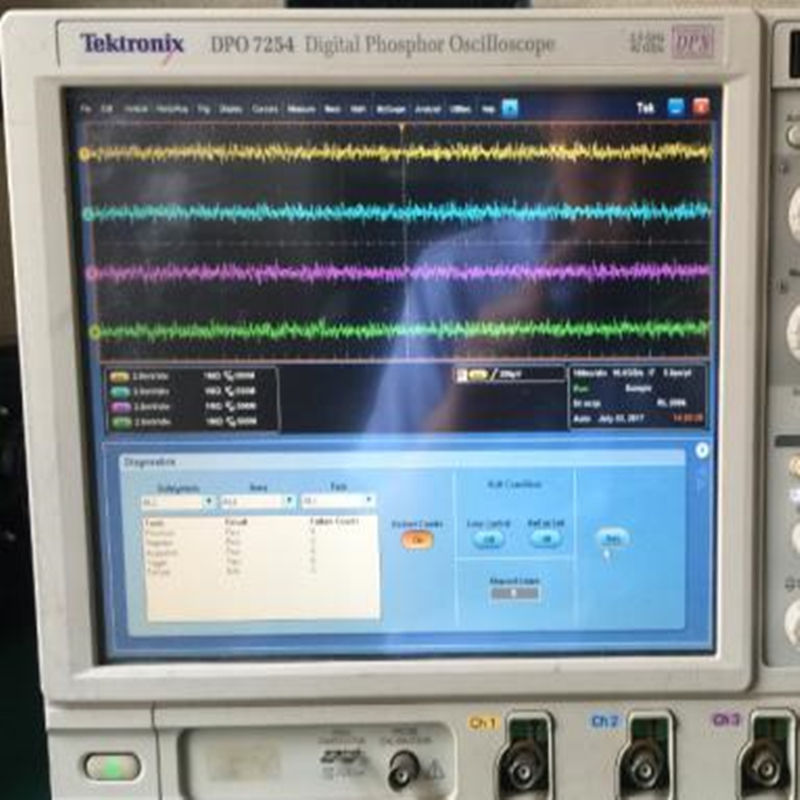Close the Diagnostics panel with round button

(x=702, y=451)
